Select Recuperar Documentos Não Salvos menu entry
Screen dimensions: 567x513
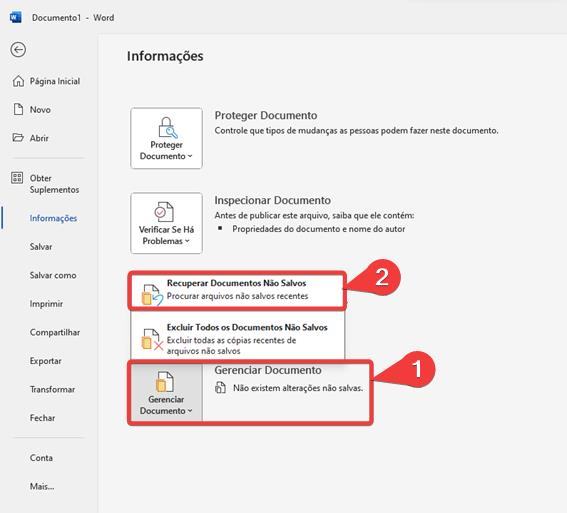click(x=237, y=290)
